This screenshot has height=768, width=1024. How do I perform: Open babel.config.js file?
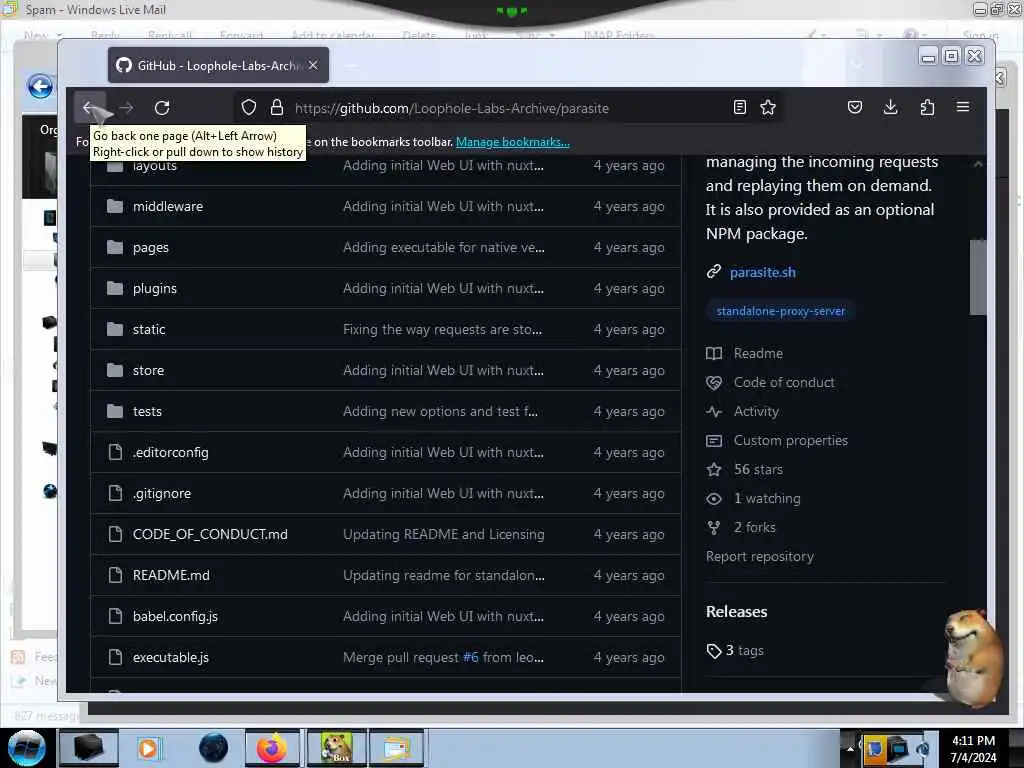[x=175, y=616]
